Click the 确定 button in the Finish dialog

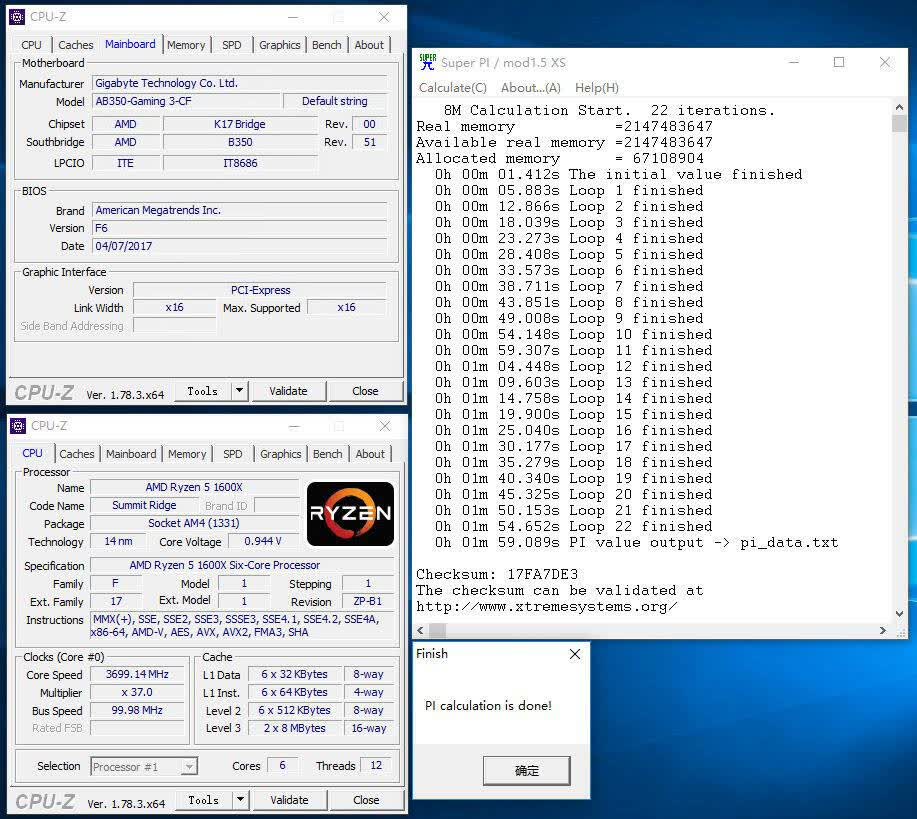[526, 771]
